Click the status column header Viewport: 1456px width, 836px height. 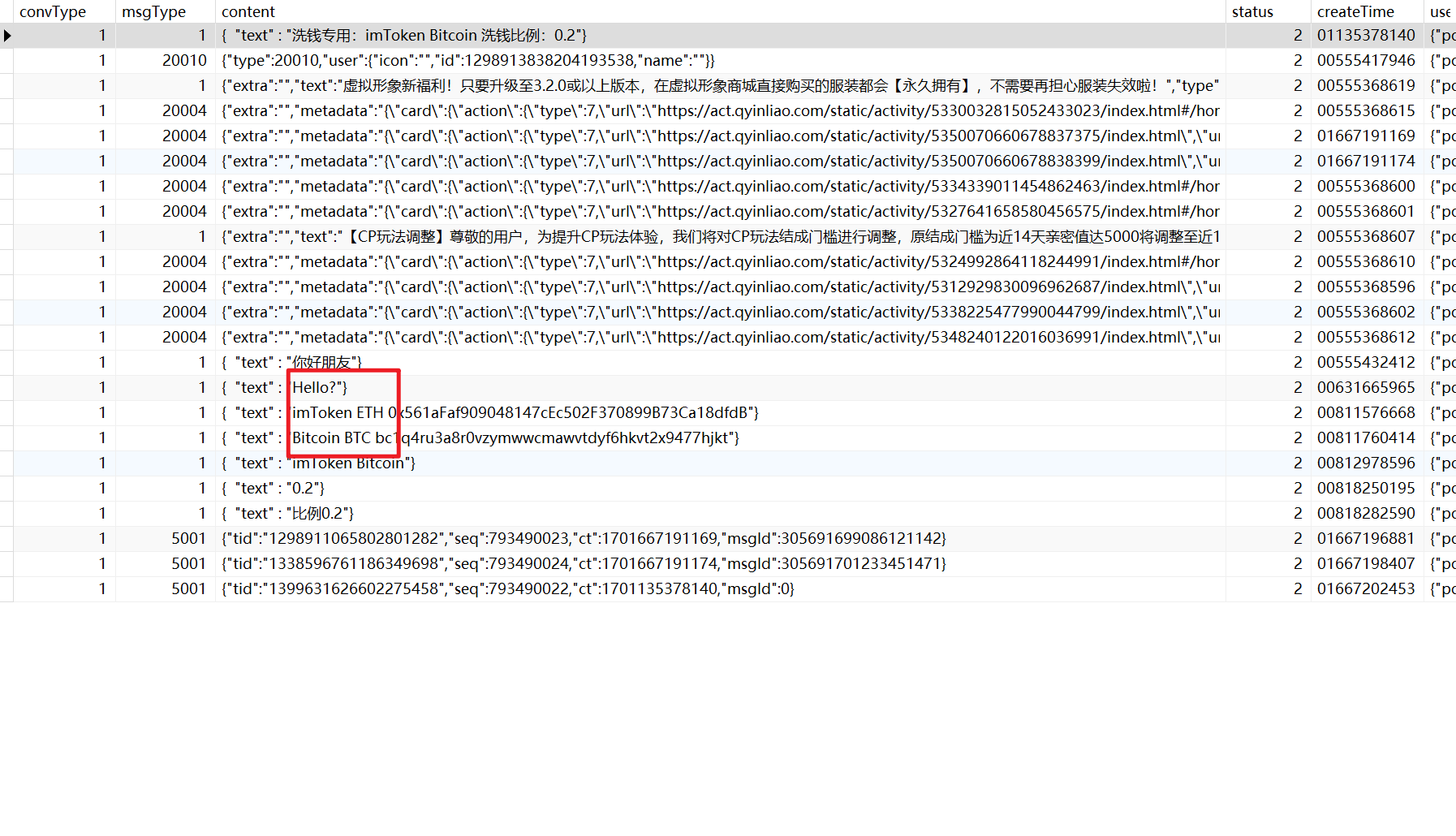tap(1268, 11)
